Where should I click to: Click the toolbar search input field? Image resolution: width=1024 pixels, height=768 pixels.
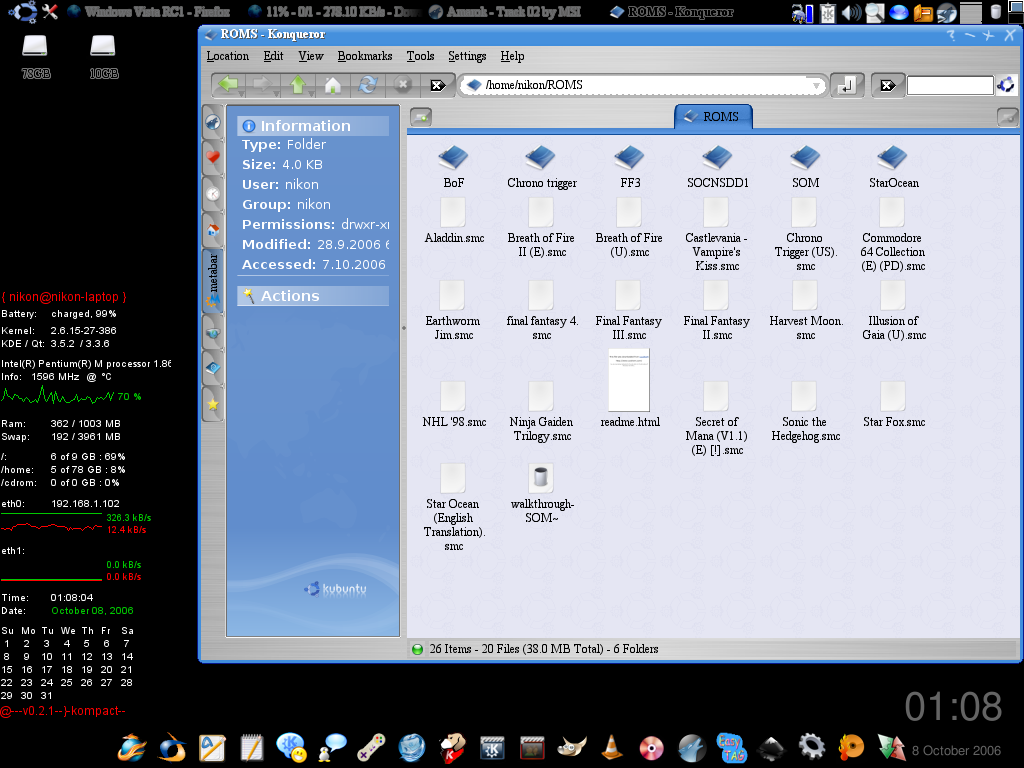point(950,85)
